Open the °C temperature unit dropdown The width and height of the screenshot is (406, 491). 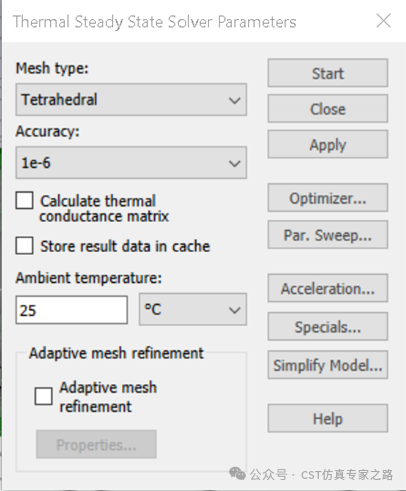[x=193, y=309]
